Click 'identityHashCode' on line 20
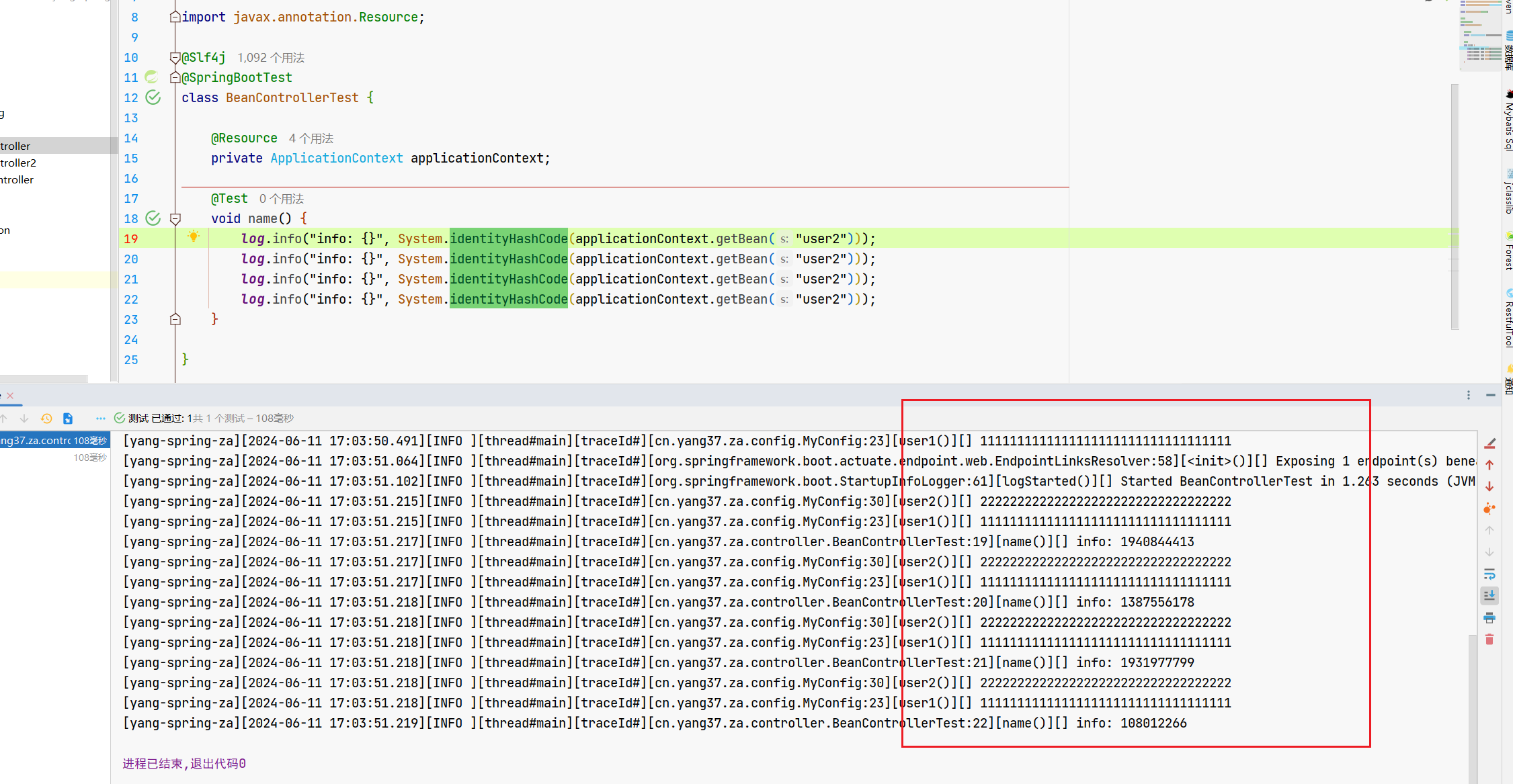This screenshot has height=784, width=1513. click(x=509, y=259)
